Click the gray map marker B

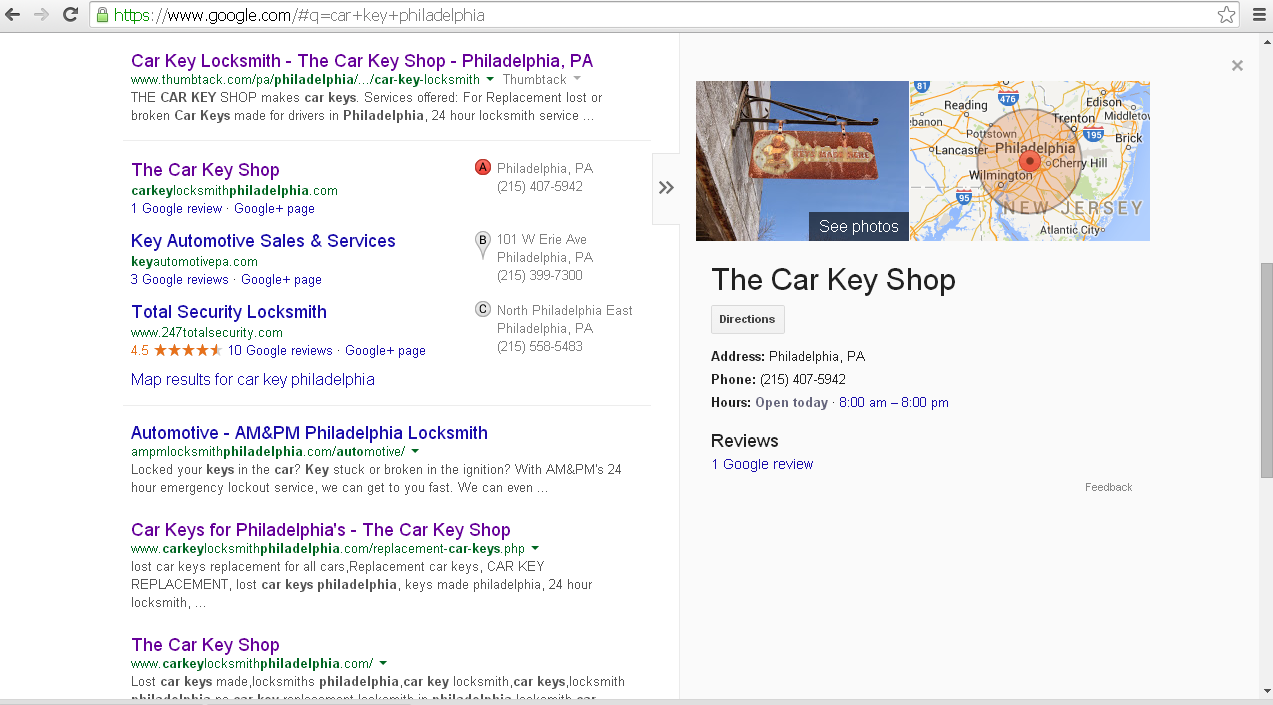[x=483, y=240]
